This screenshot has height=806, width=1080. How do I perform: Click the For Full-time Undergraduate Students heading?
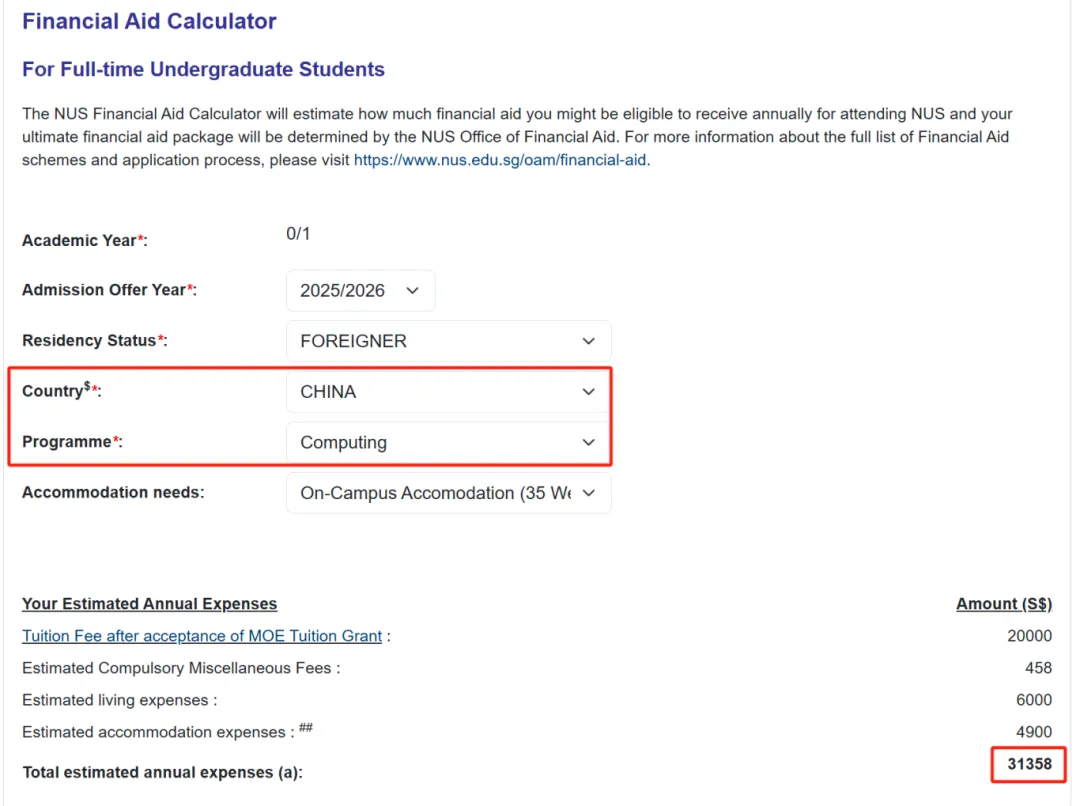pos(203,70)
